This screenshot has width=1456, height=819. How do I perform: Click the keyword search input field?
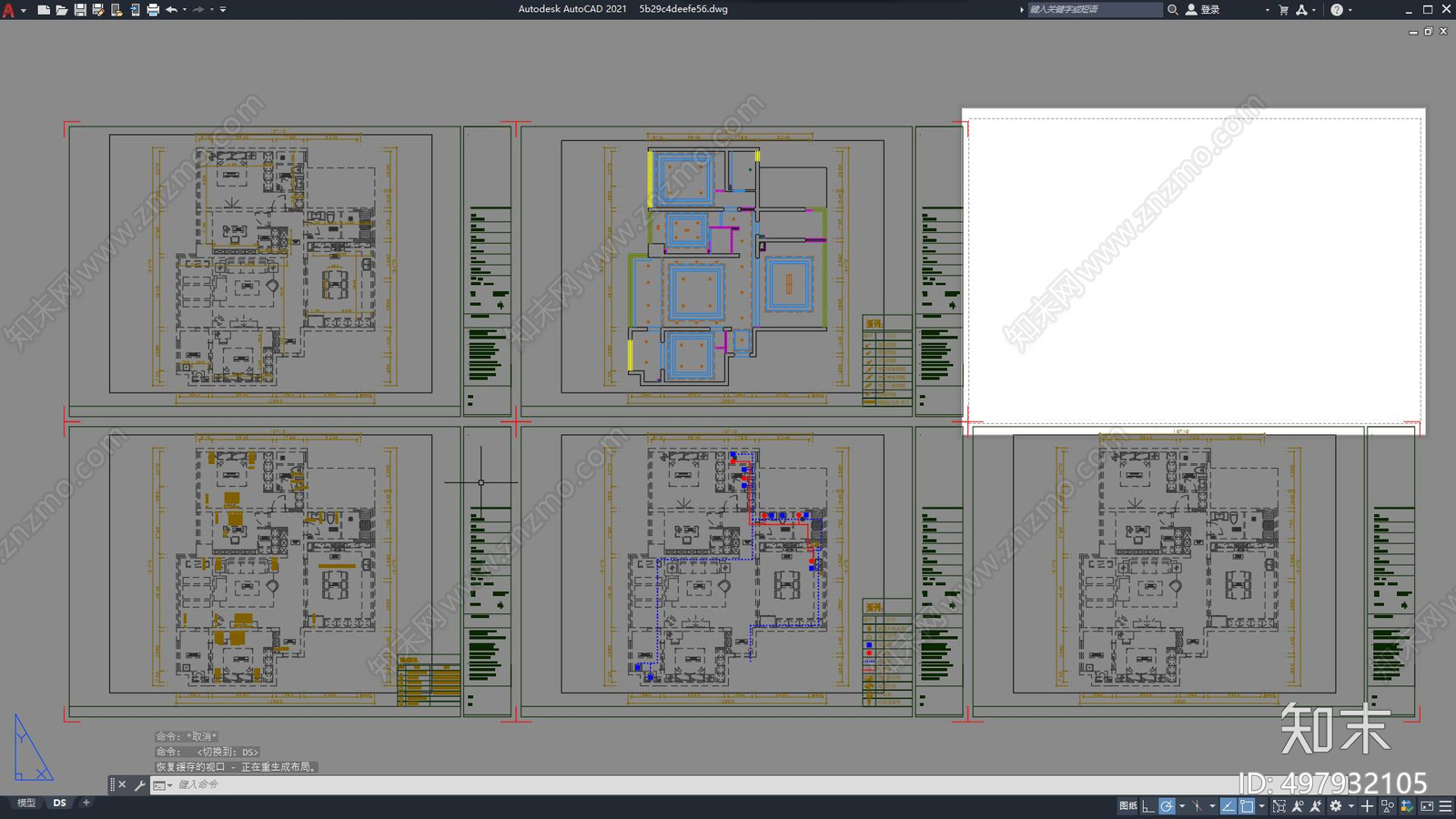point(1095,9)
